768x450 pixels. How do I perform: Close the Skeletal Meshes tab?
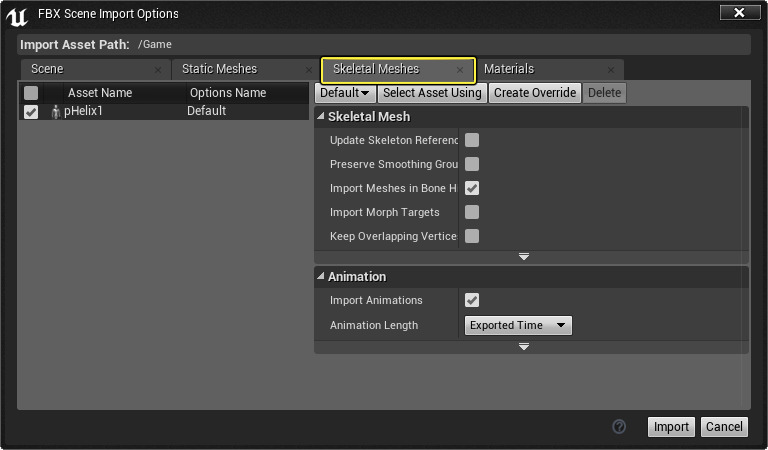point(460,70)
